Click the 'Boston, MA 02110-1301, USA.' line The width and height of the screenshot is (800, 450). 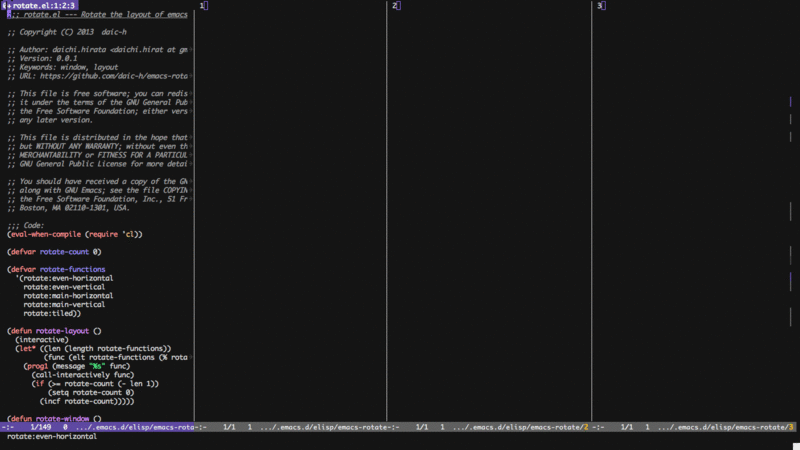tap(68, 208)
